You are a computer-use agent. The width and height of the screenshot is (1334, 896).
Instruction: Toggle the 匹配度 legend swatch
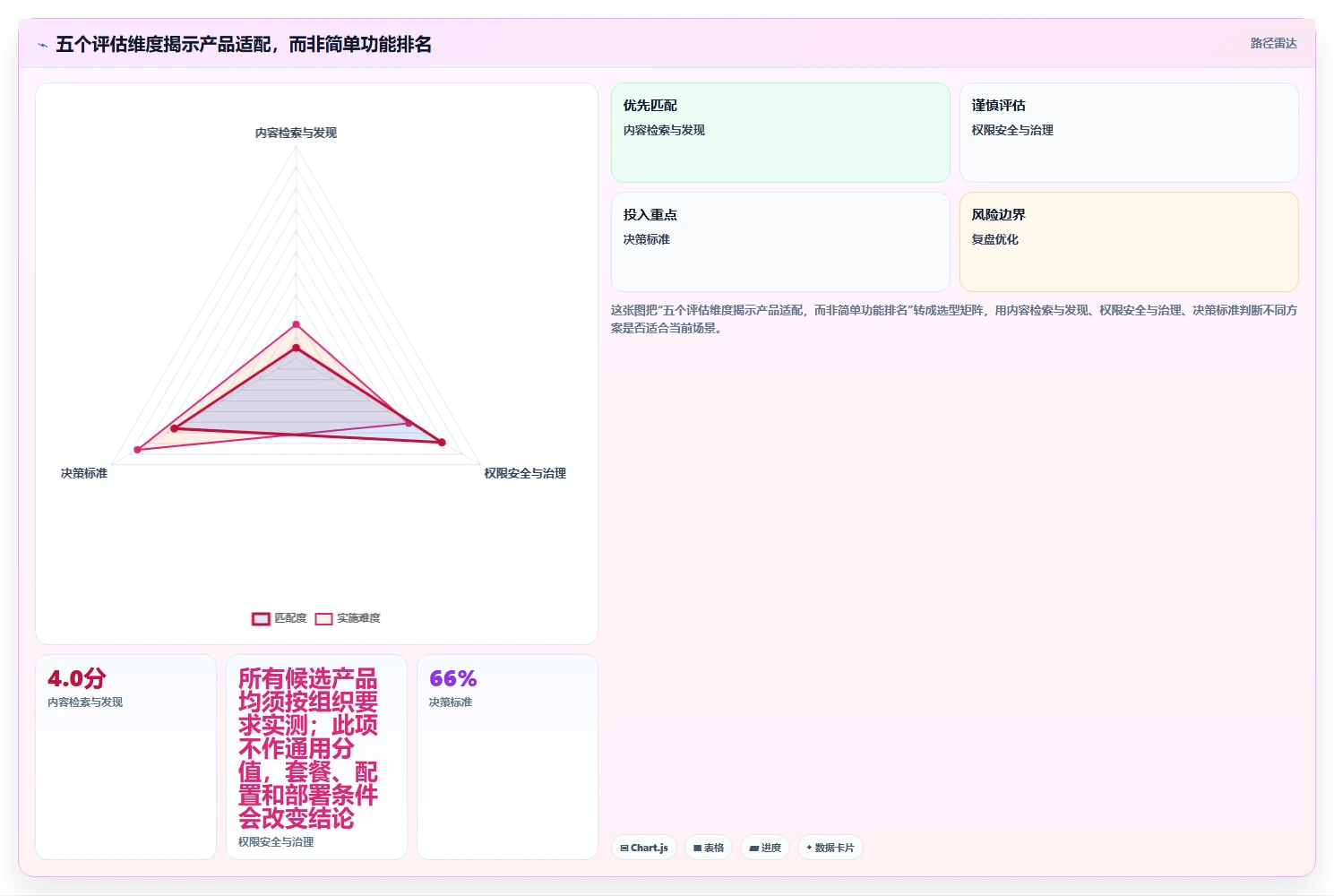click(x=261, y=618)
